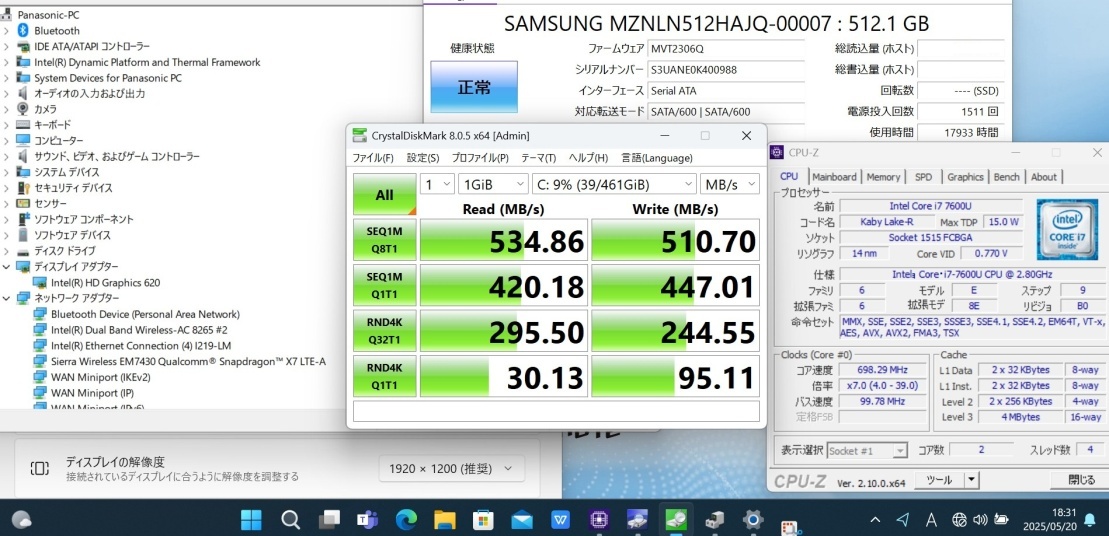Viewport: 1109px width, 536px height.
Task: Expand the カメラ node in Device Manager
Action: coord(6,110)
